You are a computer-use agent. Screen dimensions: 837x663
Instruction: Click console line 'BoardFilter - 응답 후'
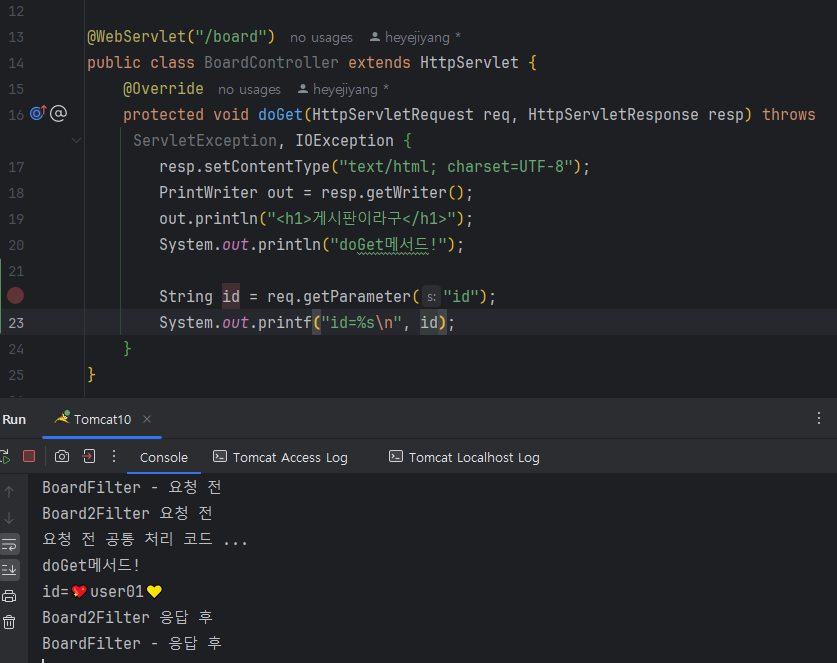[132, 643]
